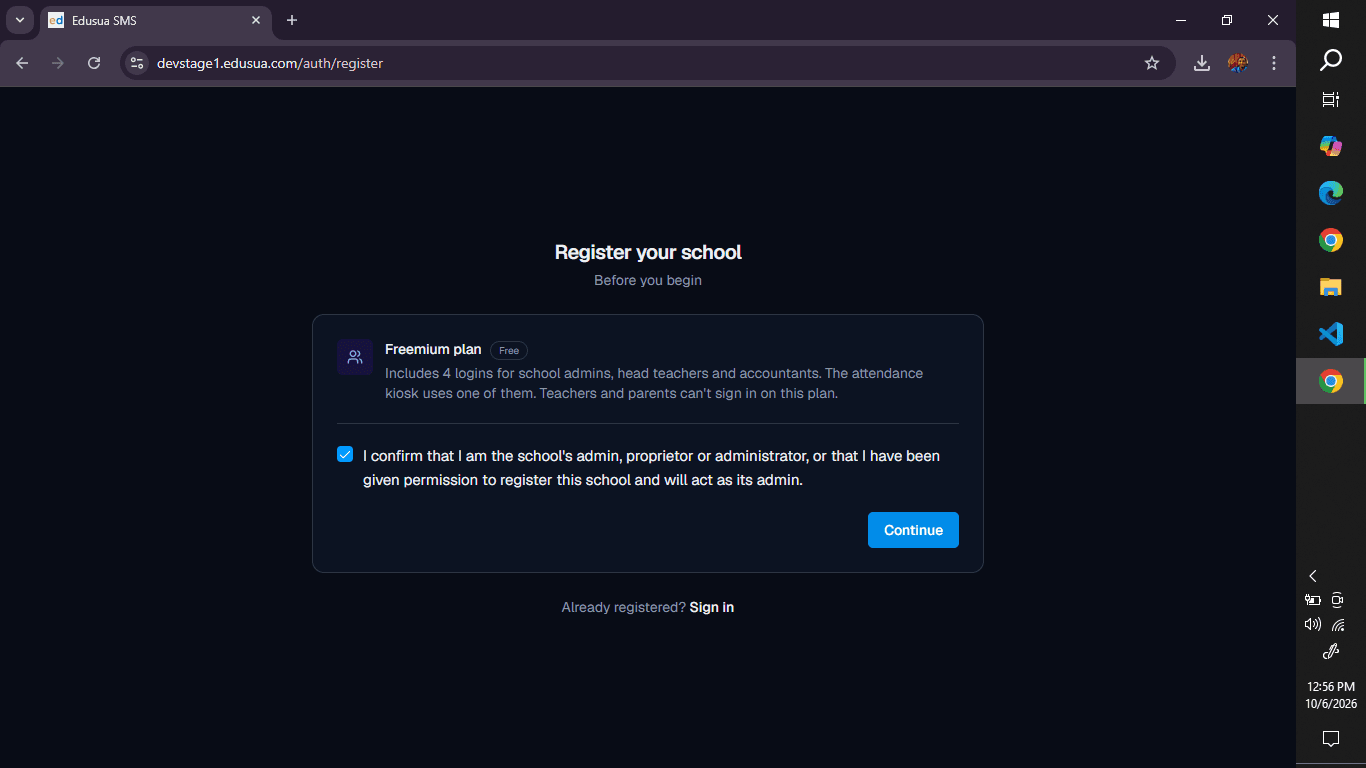
Task: Bookmark this page with star icon
Action: (x=1152, y=63)
